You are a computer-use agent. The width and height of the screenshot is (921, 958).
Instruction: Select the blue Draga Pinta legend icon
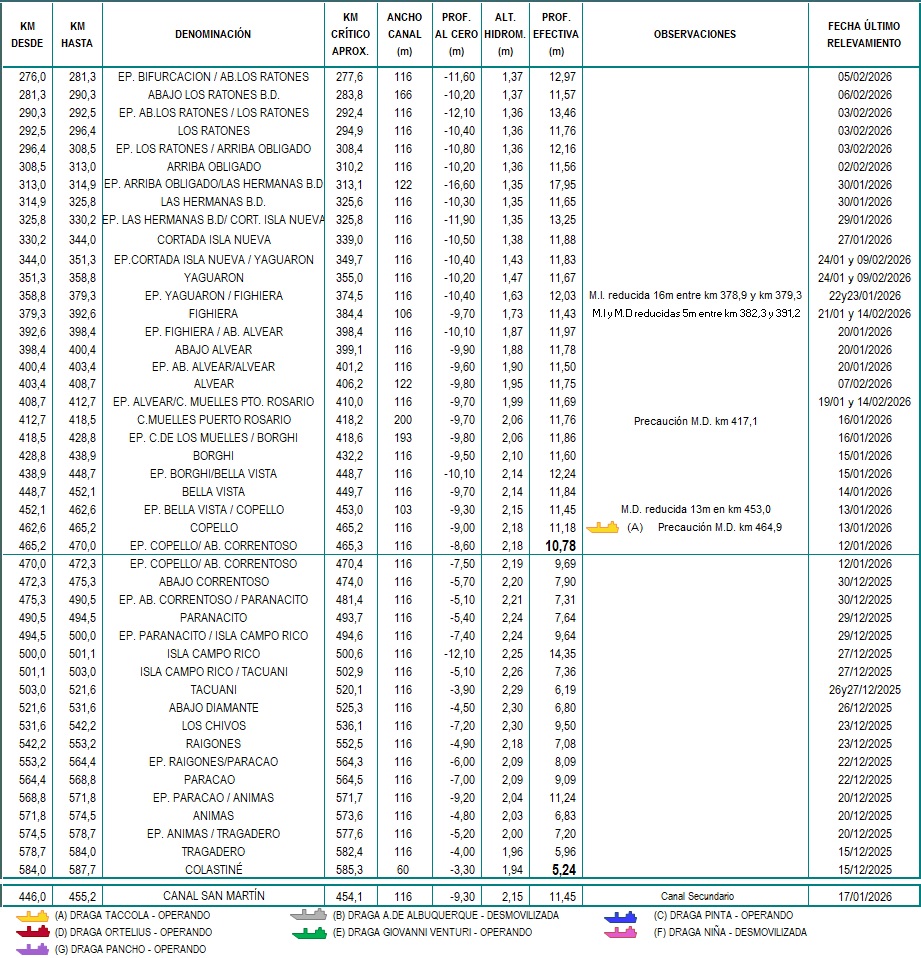621,915
